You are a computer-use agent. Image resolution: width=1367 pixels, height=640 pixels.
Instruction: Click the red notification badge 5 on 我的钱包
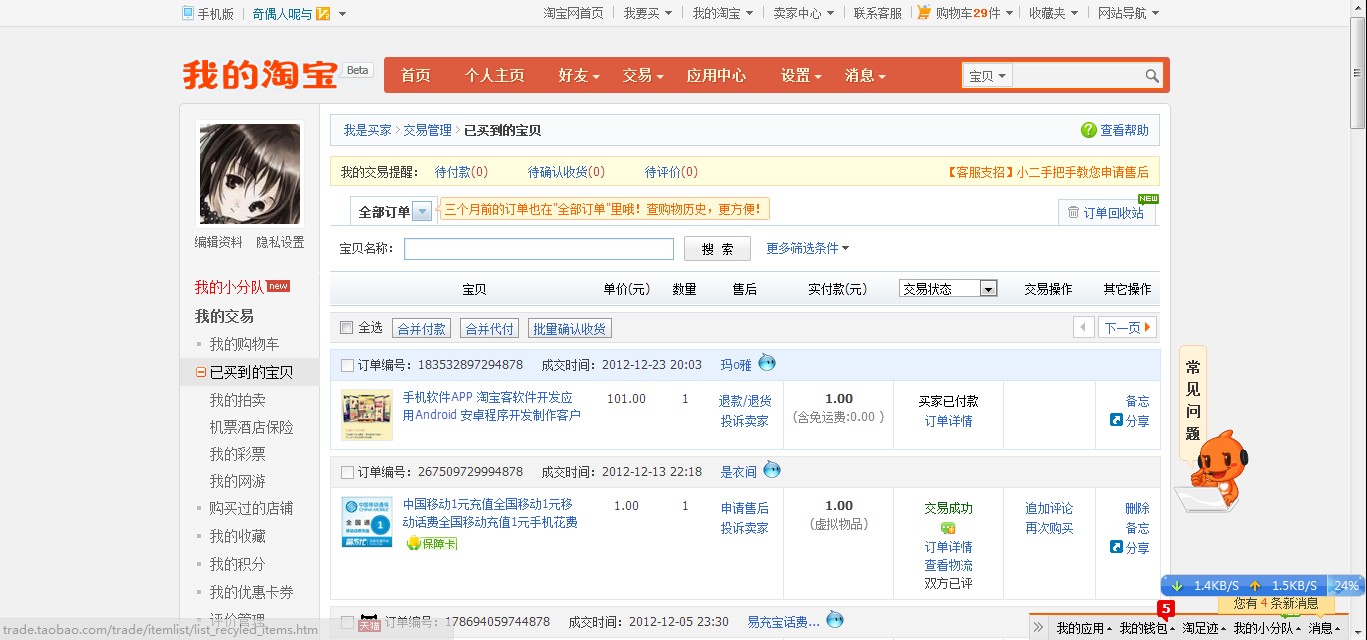pos(1165,608)
